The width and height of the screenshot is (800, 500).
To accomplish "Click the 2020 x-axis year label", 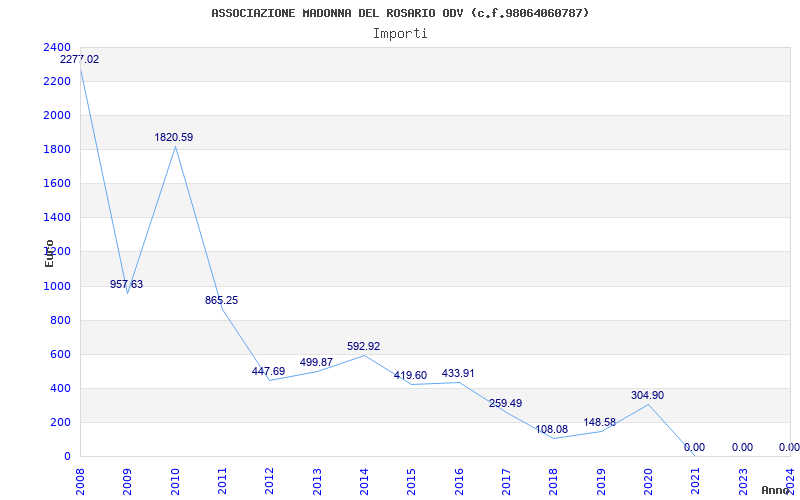I will [x=648, y=481].
